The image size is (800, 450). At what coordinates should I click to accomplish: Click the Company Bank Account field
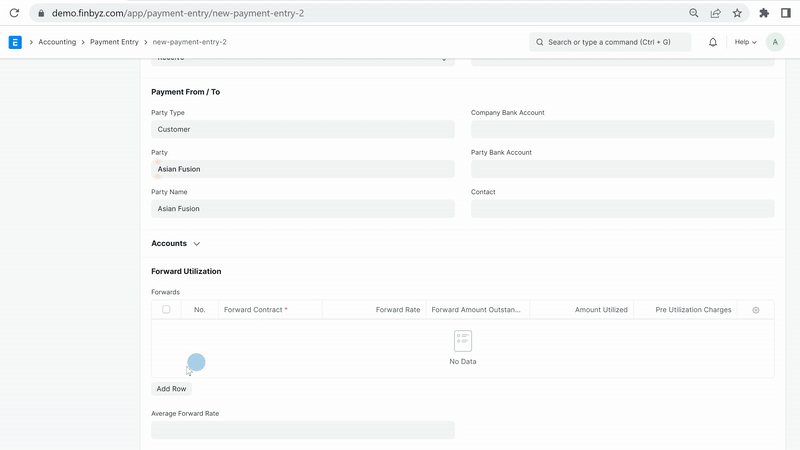point(622,129)
